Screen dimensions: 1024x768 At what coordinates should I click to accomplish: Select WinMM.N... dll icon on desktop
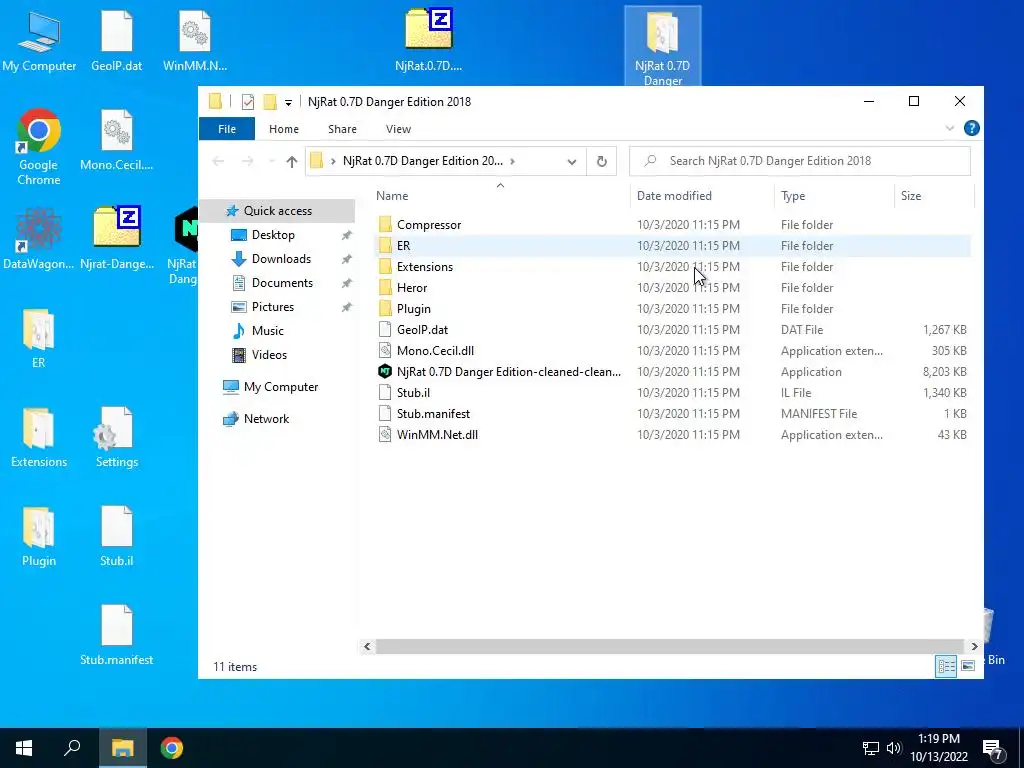point(195,40)
